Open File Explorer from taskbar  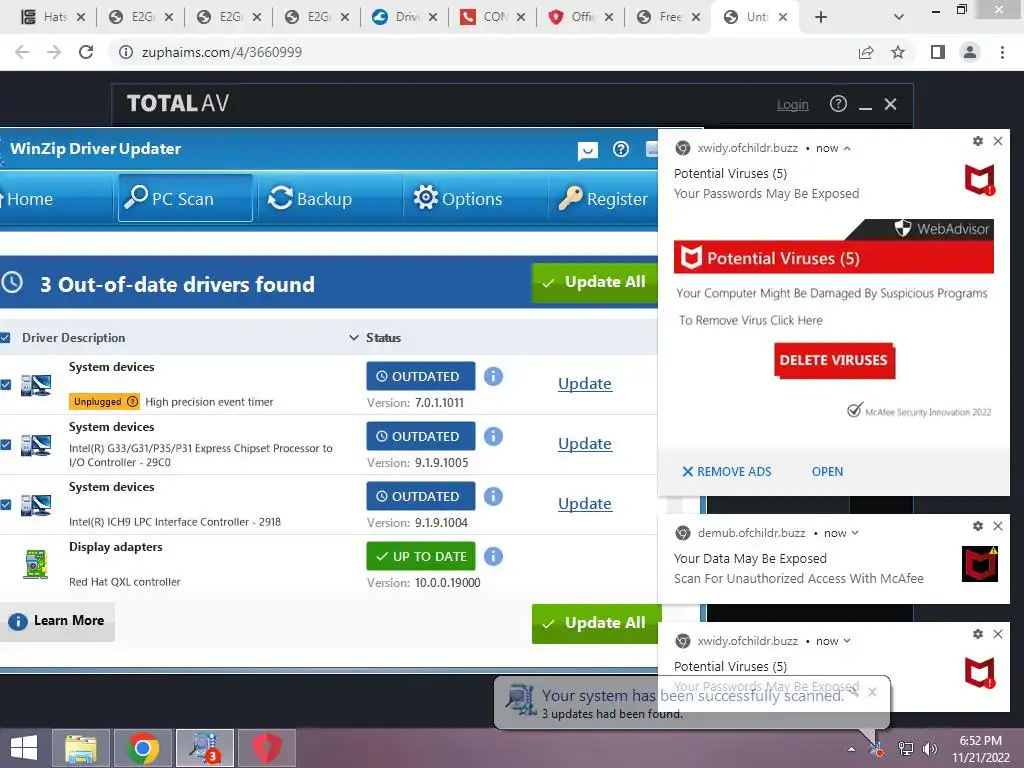point(81,748)
